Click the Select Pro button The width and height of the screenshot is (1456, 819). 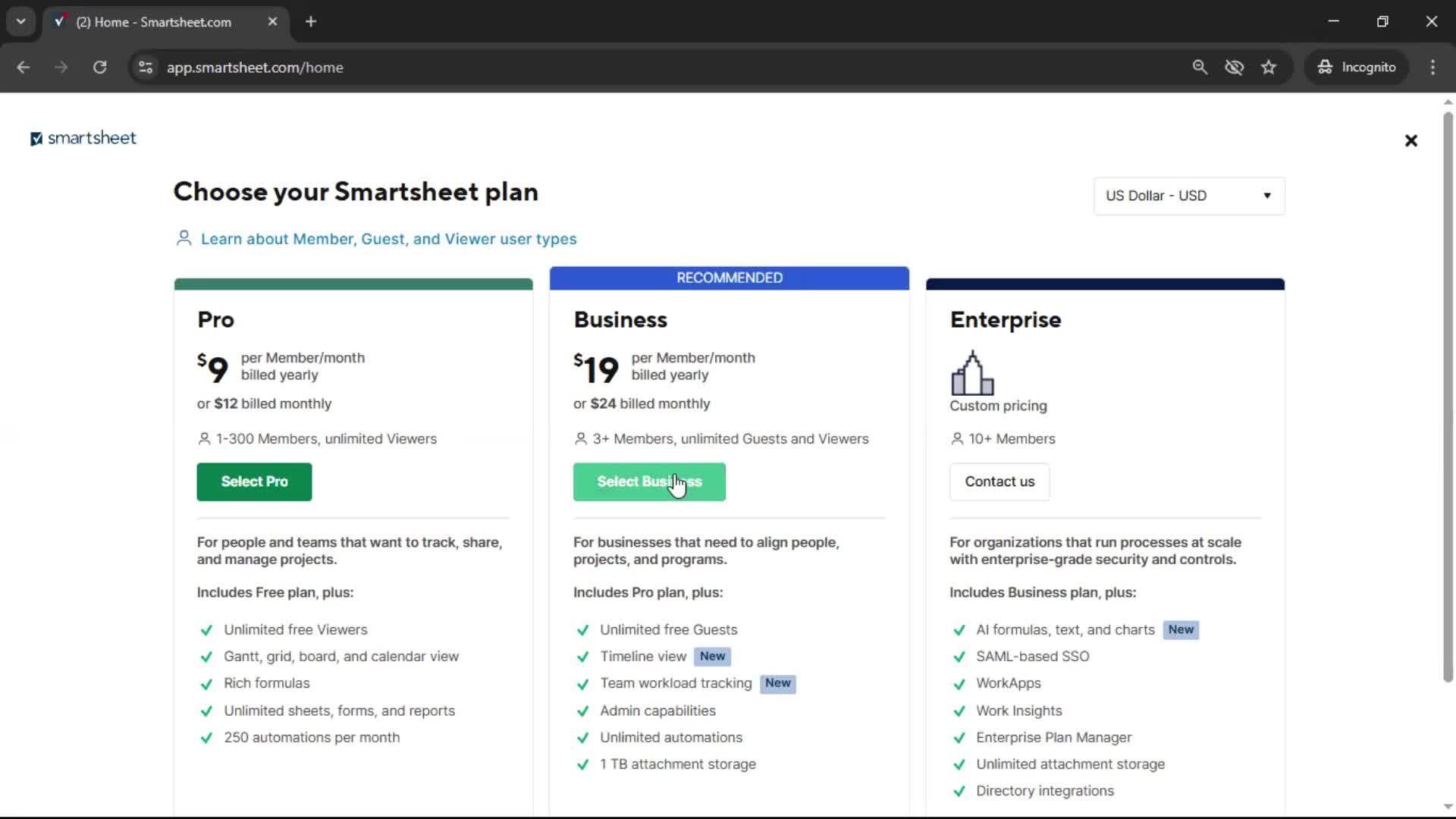253,482
